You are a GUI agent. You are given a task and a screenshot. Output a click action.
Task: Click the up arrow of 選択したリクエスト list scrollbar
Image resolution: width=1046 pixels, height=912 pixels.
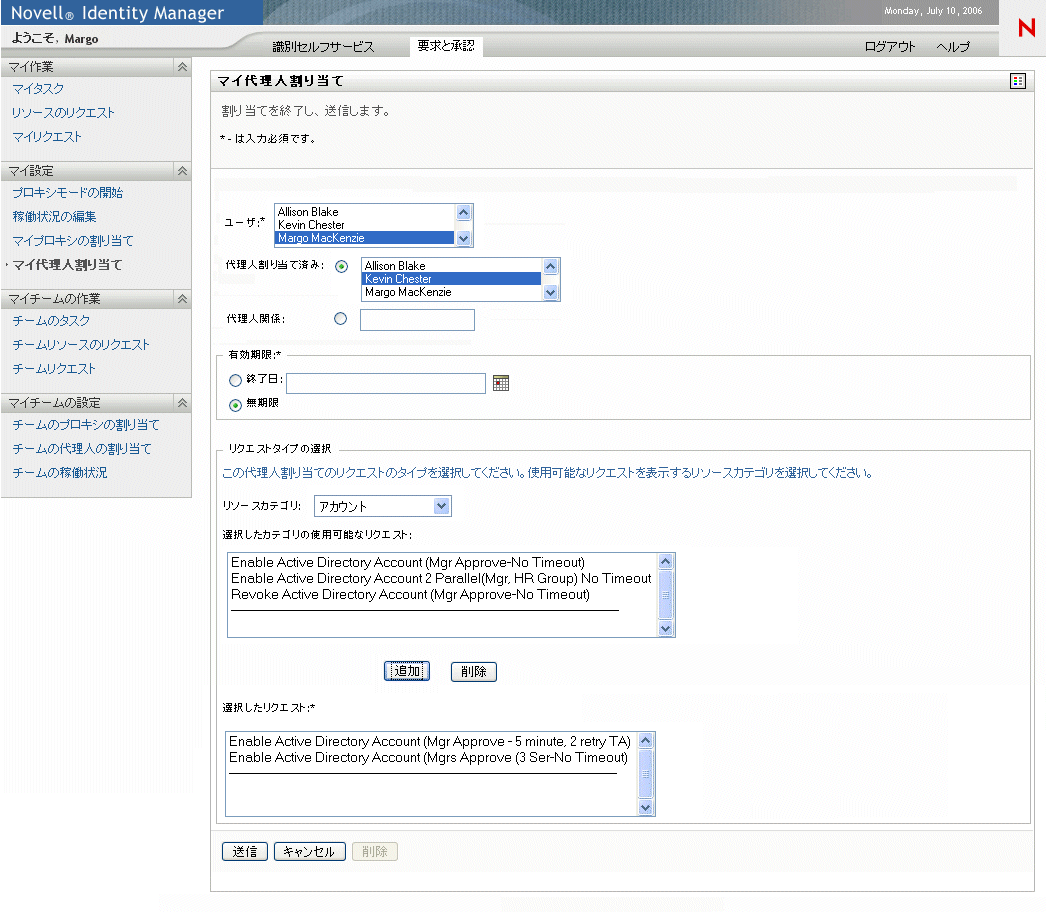pos(645,741)
